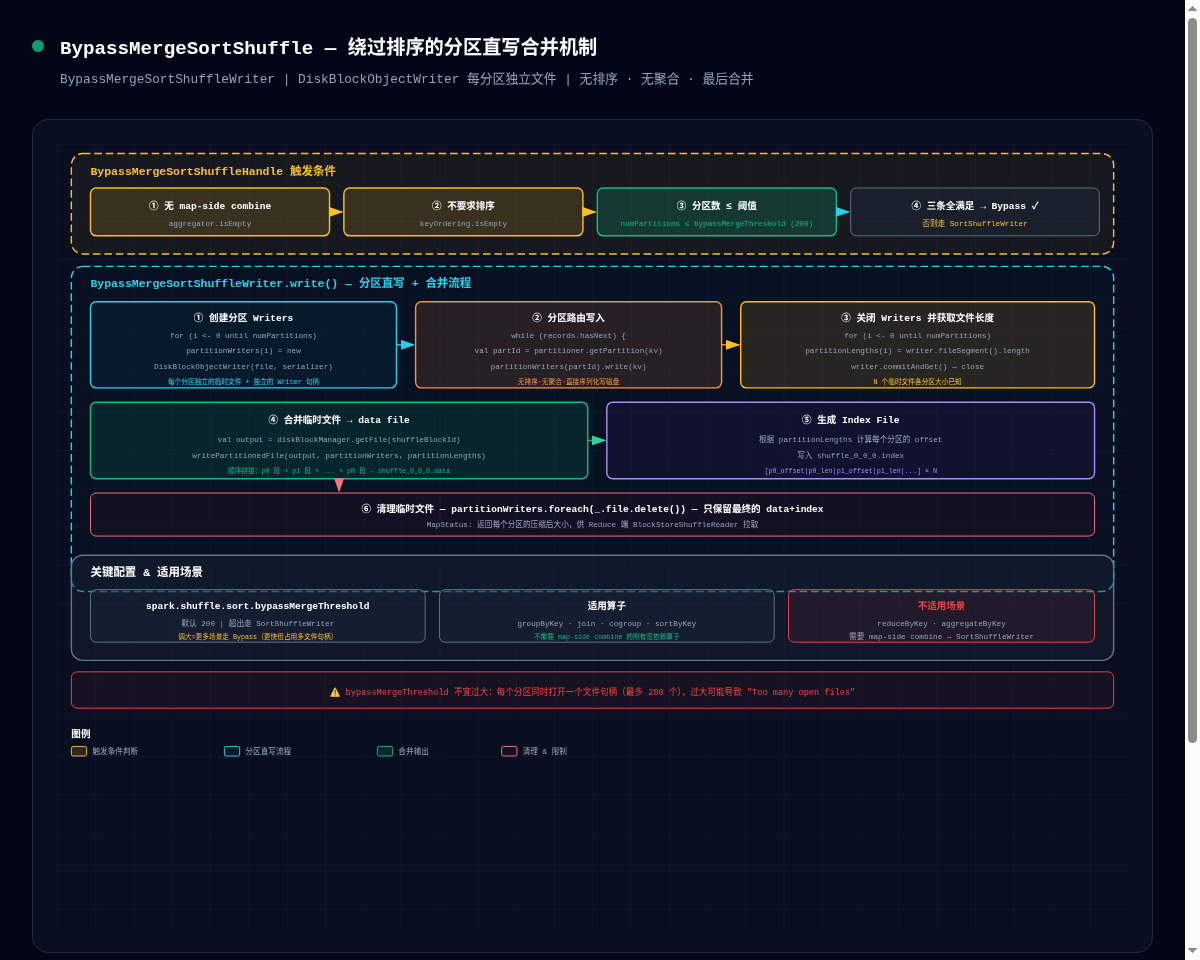
Task: Click the green status dot beside the title
Action: click(x=38, y=46)
